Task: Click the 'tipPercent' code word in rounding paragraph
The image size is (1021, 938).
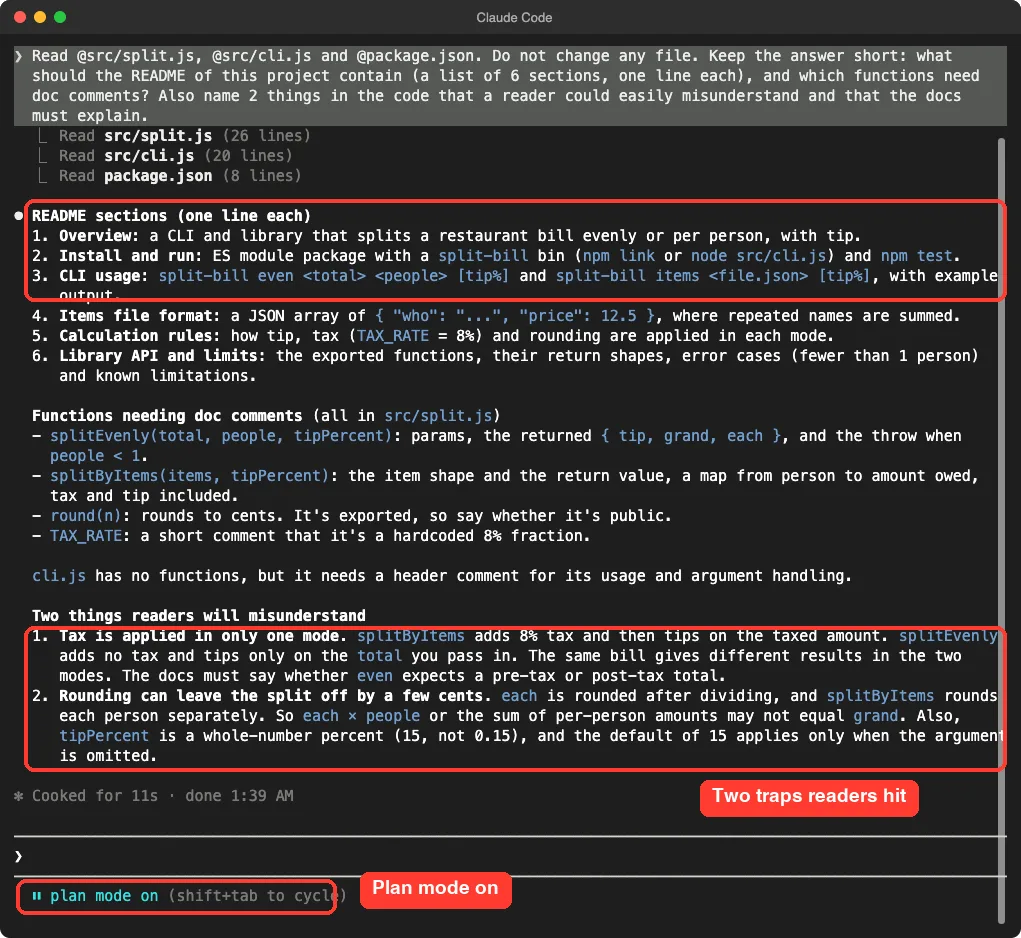Action: pyautogui.click(x=104, y=736)
